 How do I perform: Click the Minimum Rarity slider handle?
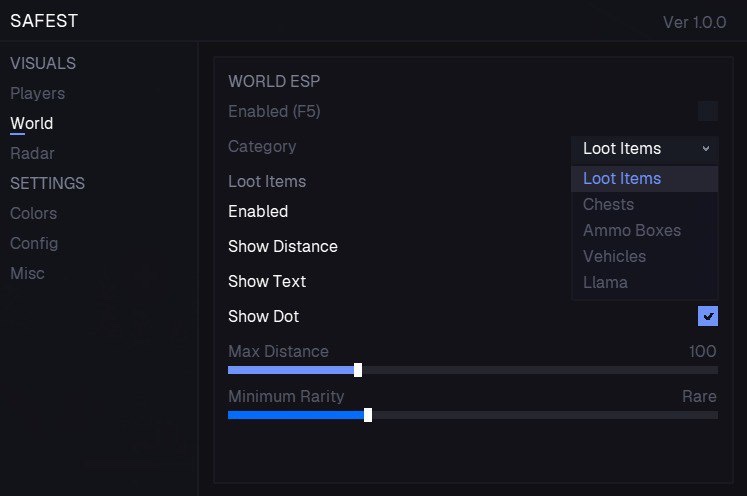(x=368, y=415)
